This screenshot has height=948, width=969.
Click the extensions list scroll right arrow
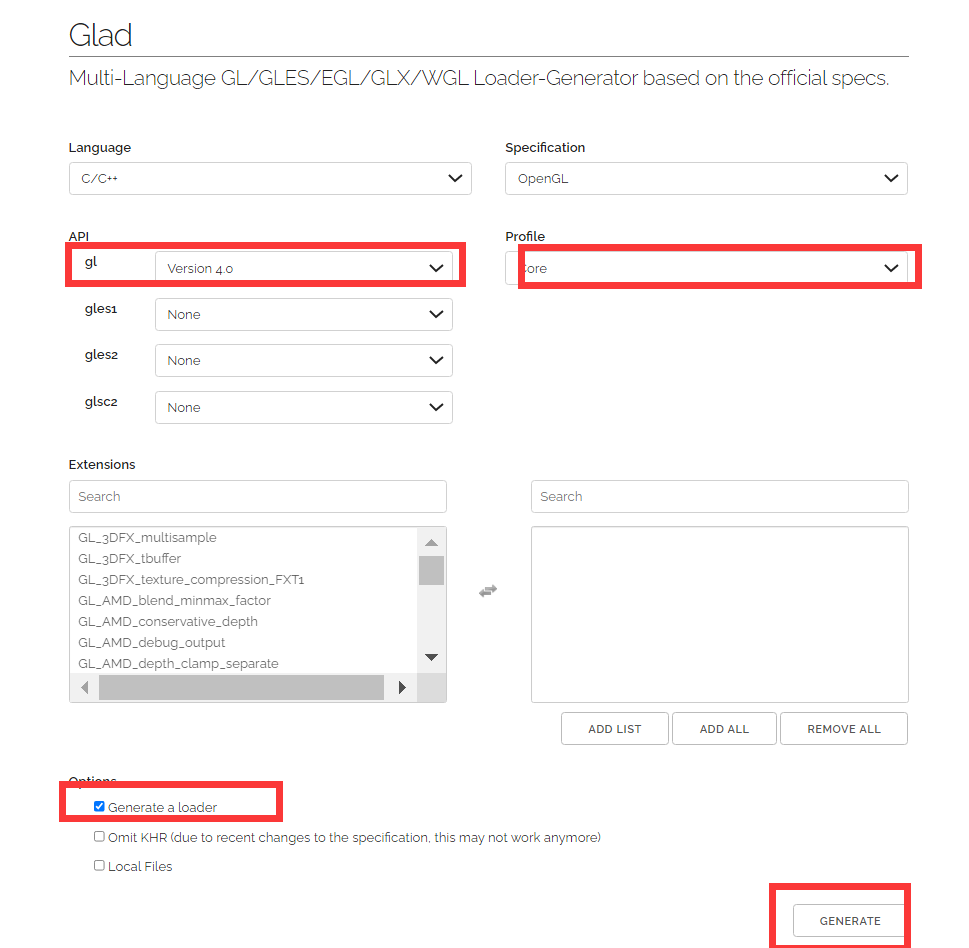tap(402, 687)
